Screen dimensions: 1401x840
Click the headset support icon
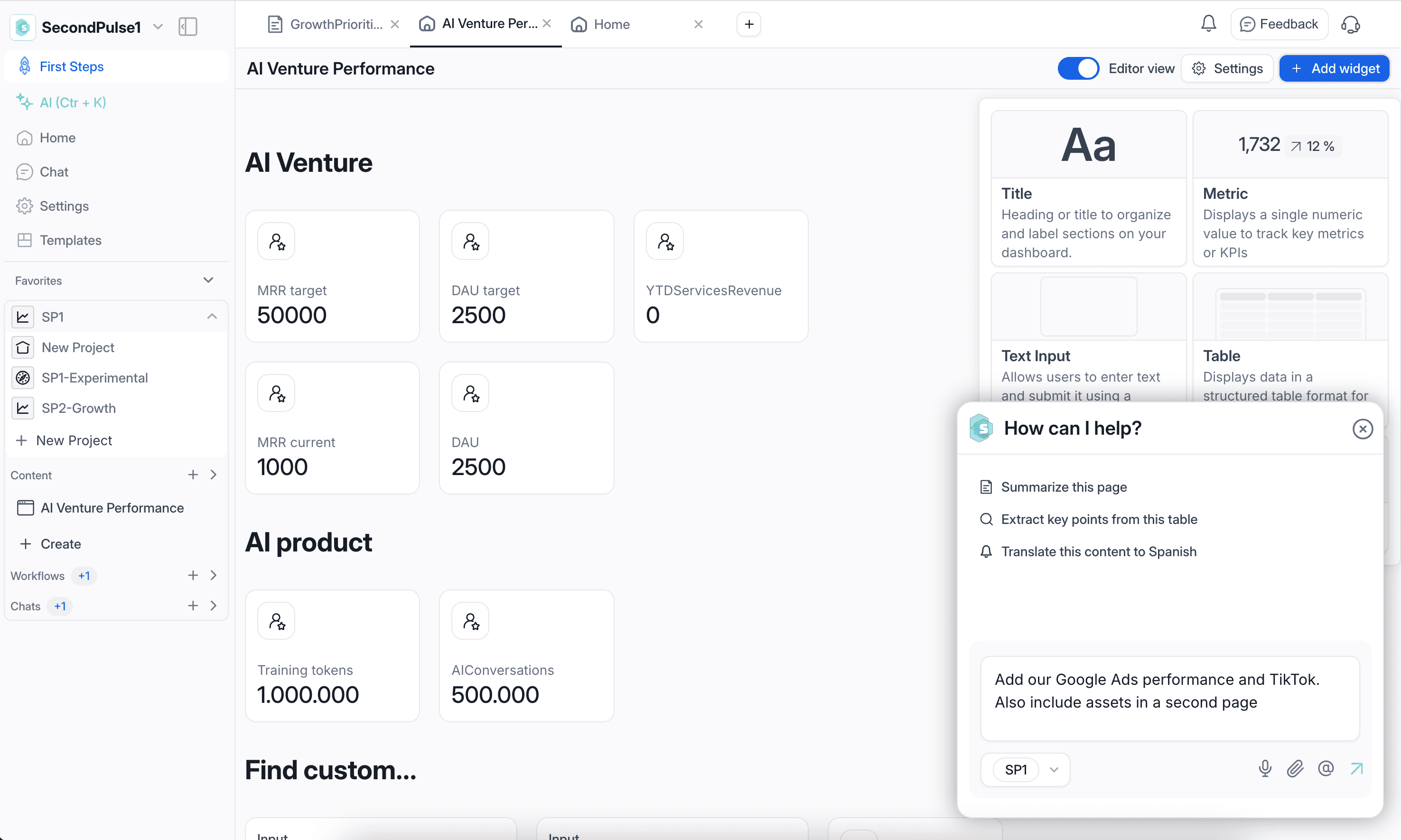pos(1351,24)
